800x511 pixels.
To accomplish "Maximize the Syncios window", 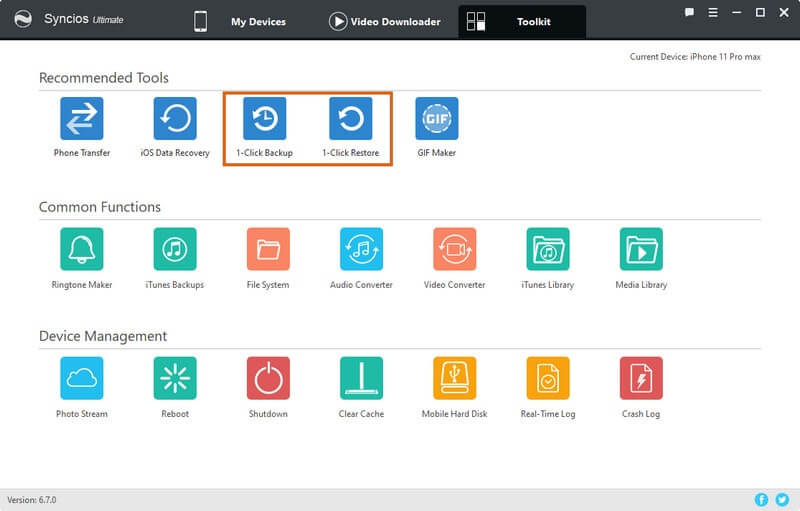I will click(760, 12).
